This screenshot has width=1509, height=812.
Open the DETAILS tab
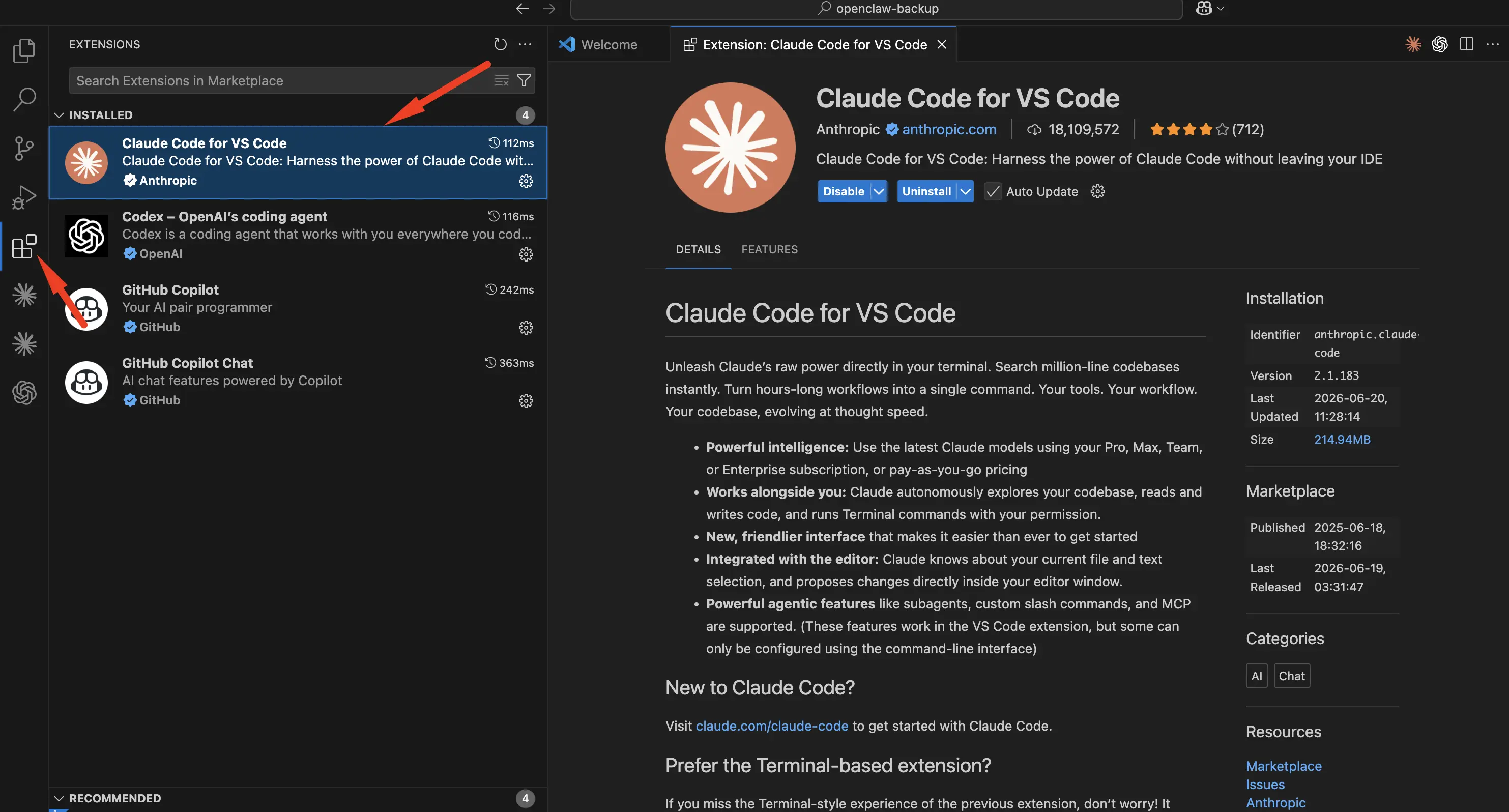point(698,250)
